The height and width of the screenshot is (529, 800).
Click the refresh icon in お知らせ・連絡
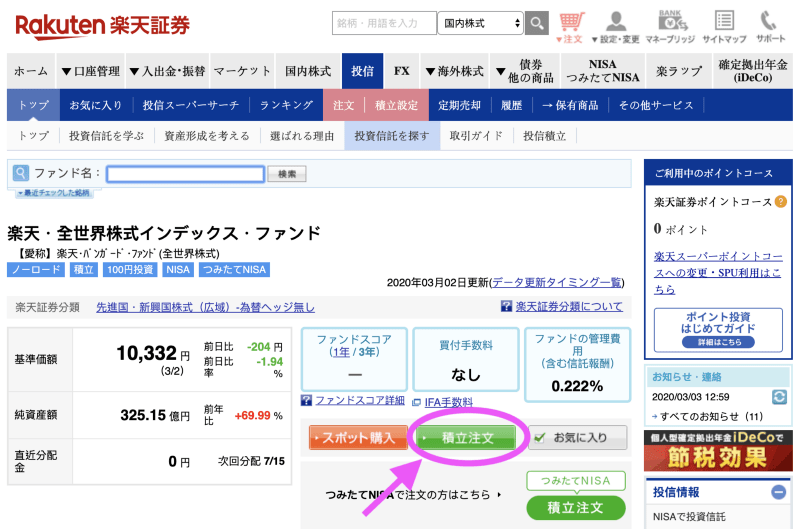[x=779, y=397]
